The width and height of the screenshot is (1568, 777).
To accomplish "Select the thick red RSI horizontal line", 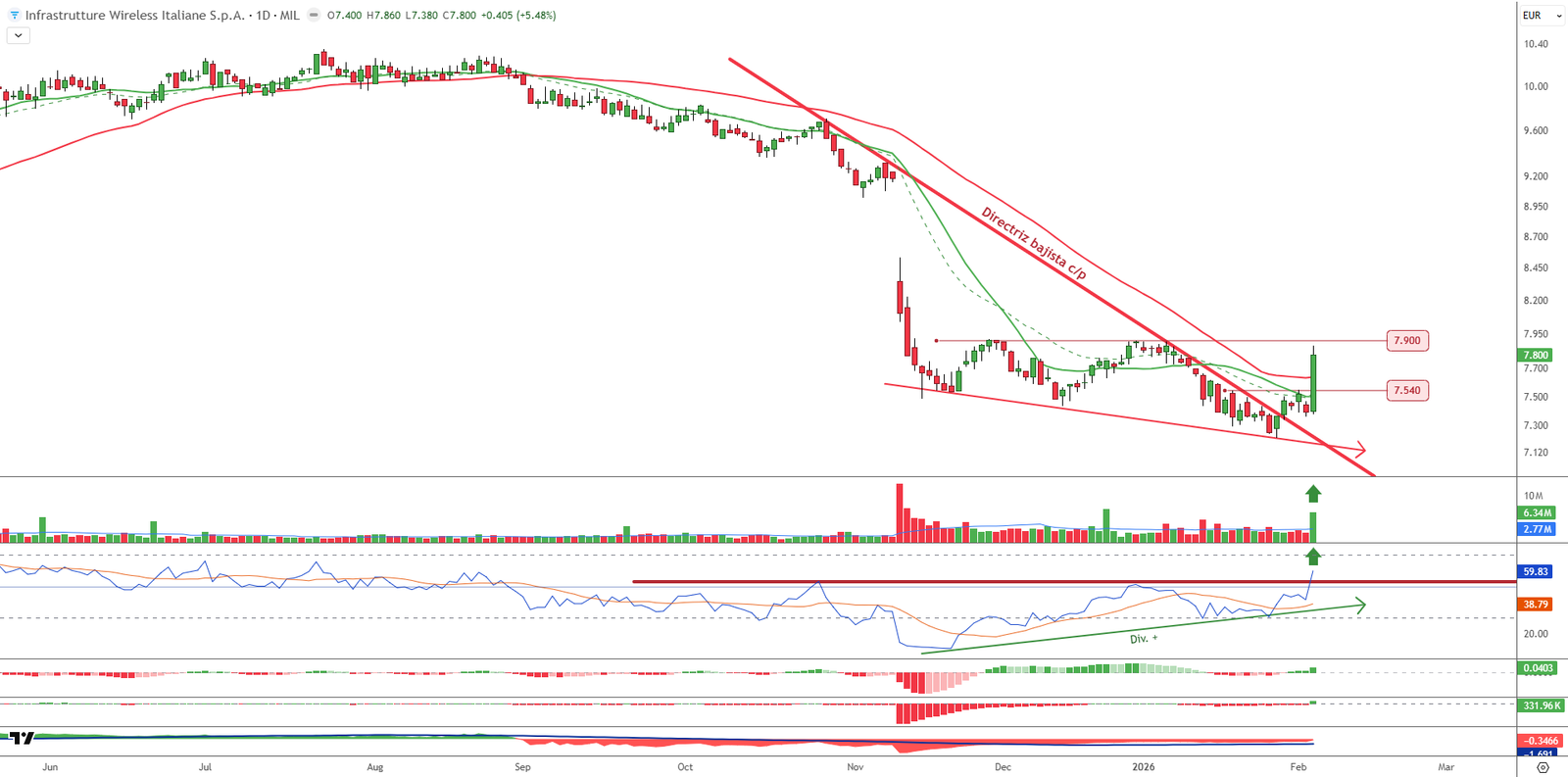I will [x=980, y=582].
